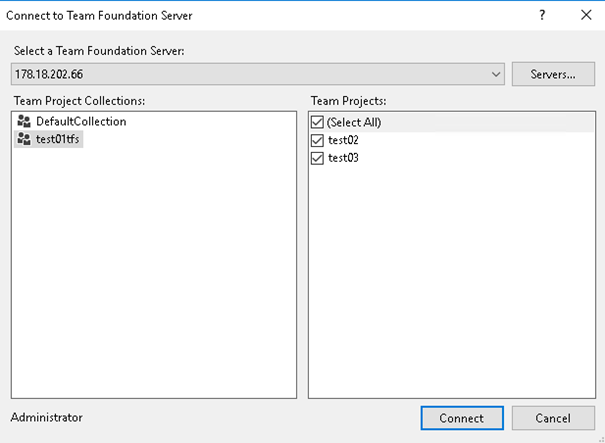Click the test02 project label

point(343,140)
